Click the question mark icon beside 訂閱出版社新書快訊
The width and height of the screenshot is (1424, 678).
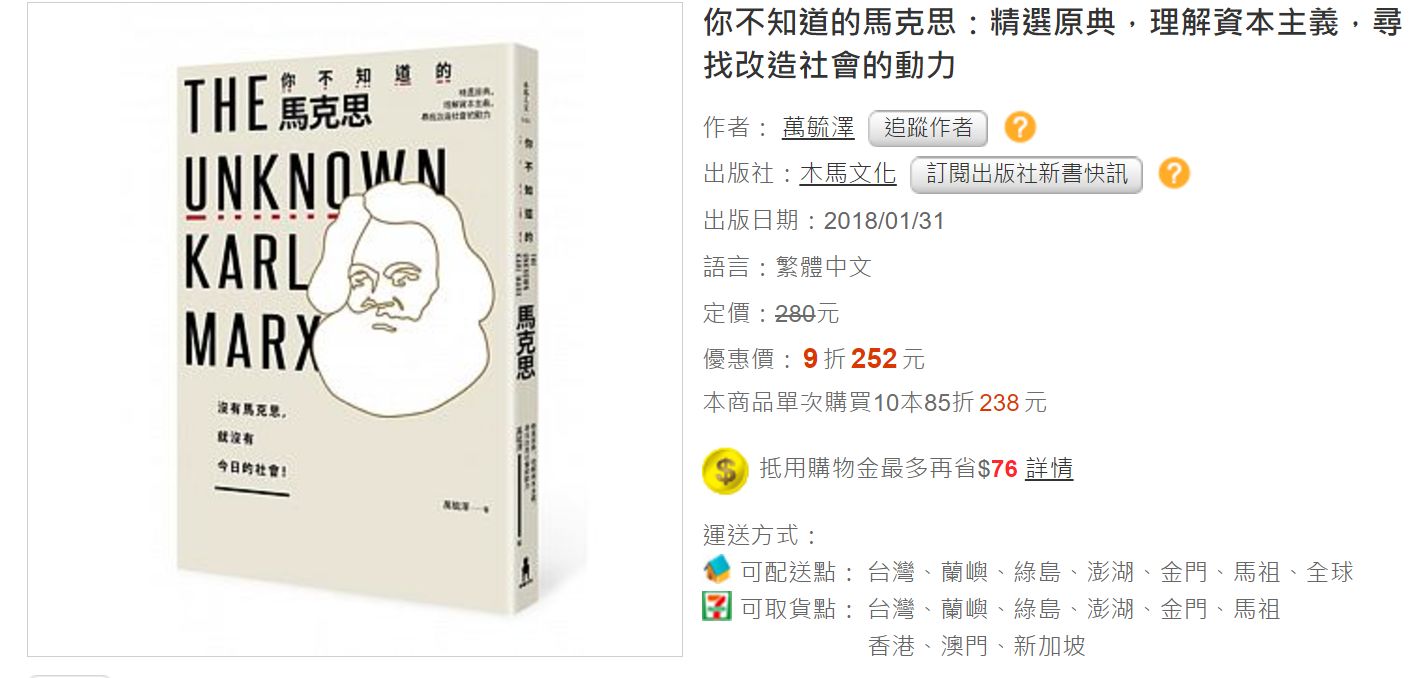1174,173
